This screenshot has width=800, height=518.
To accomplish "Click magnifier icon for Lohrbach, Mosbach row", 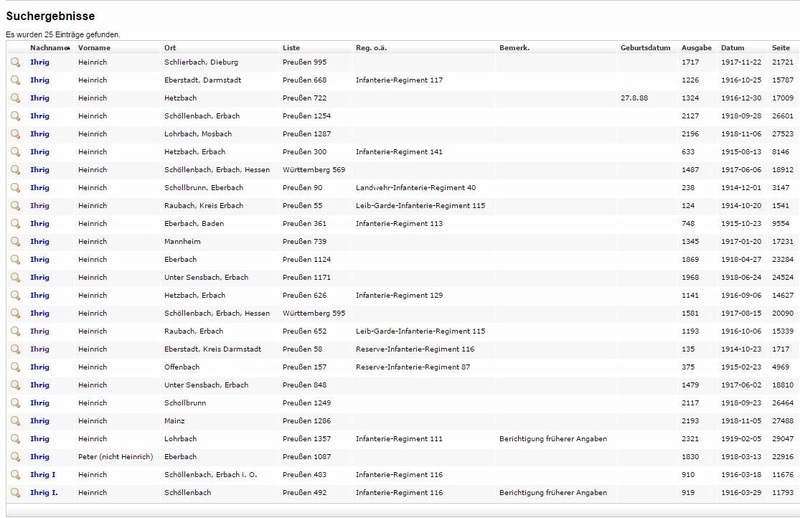I will click(15, 134).
